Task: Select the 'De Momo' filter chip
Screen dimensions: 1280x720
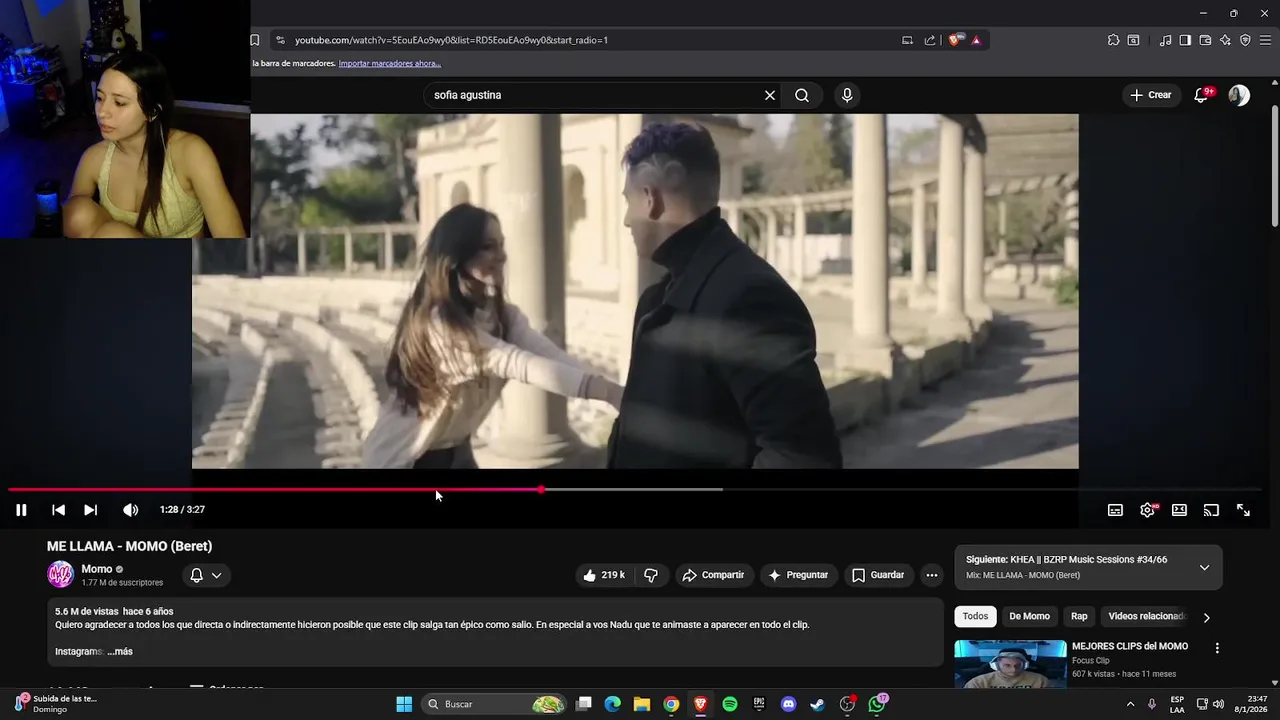Action: point(1029,616)
